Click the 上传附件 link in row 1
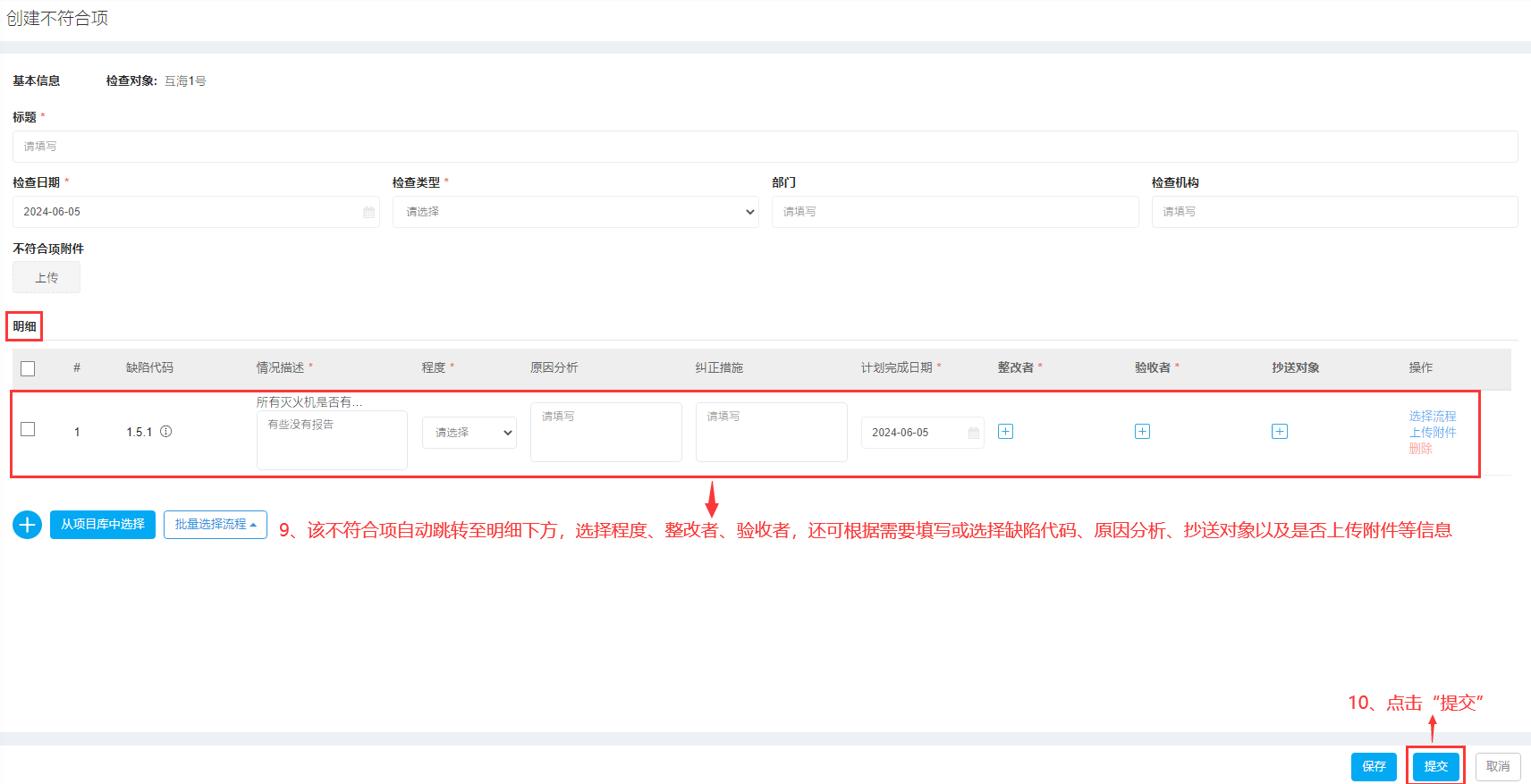This screenshot has height=784, width=1531. (x=1433, y=433)
